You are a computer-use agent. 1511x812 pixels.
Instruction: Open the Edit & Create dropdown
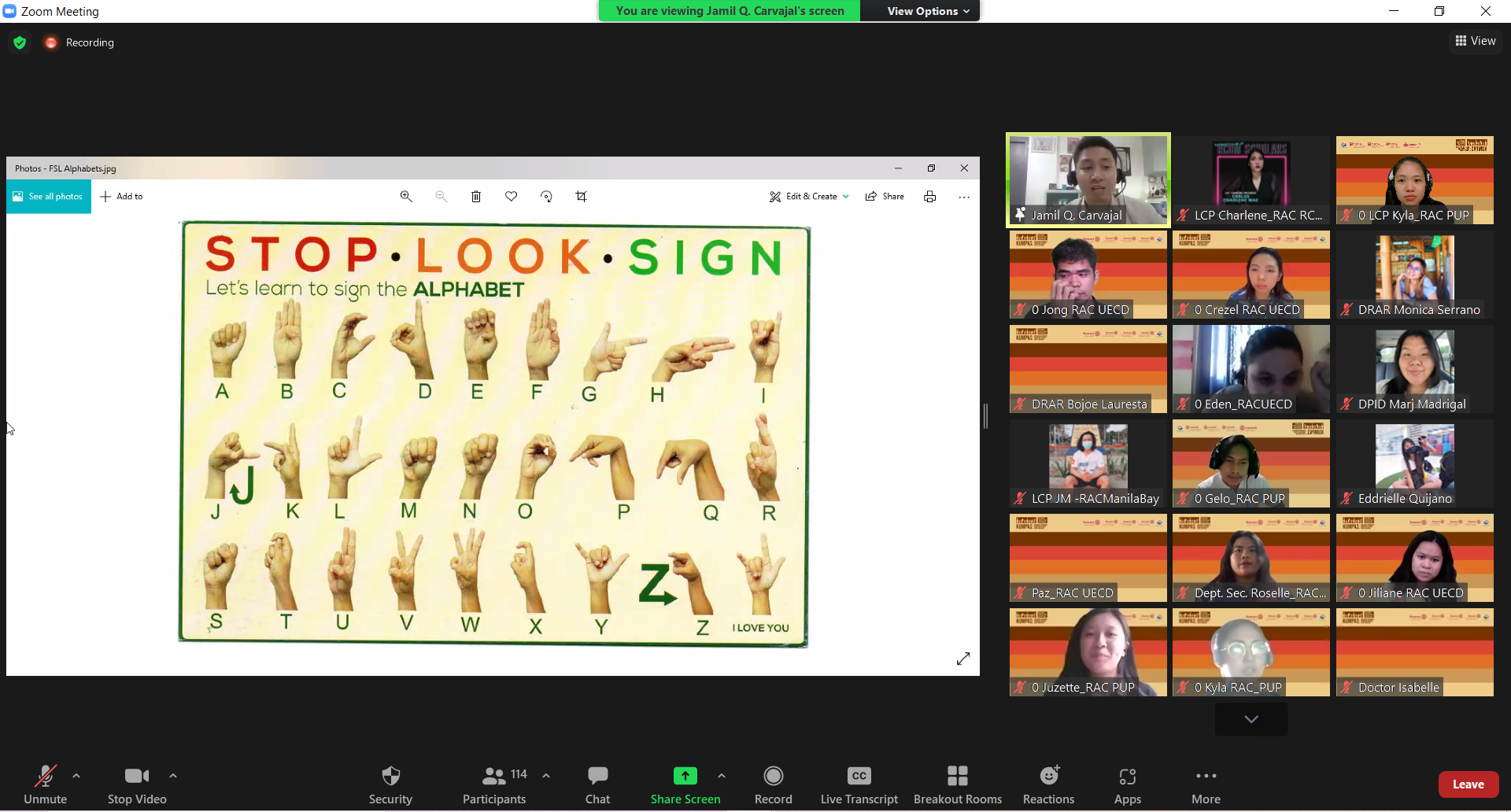point(808,196)
